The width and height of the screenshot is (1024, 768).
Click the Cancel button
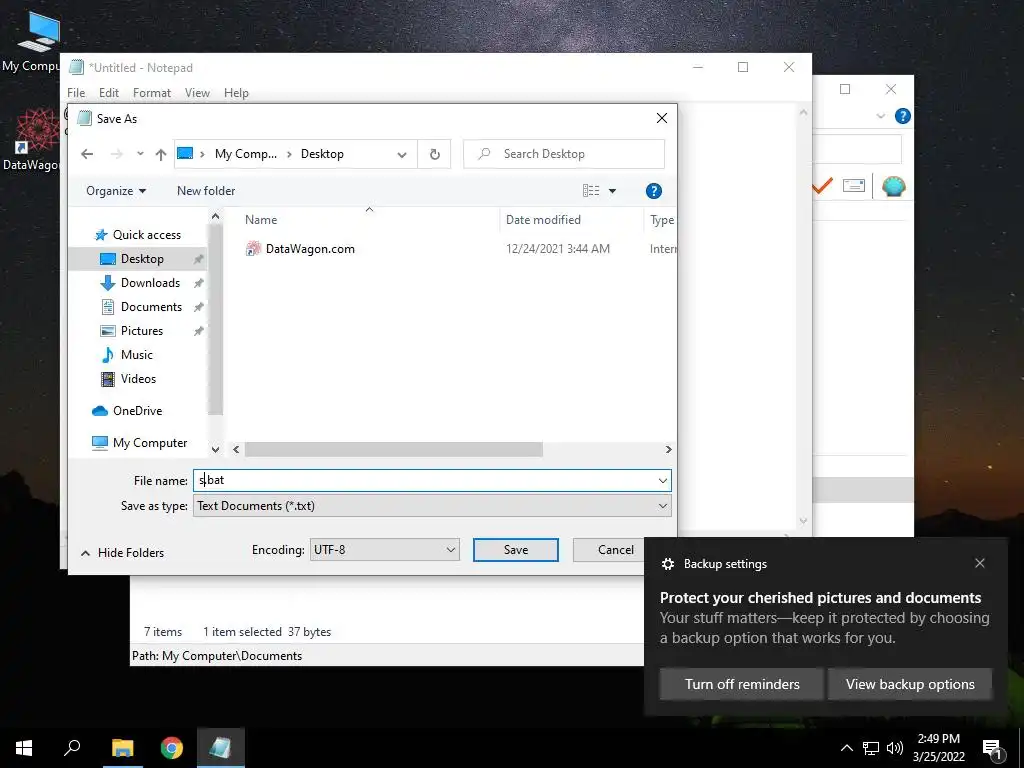(609, 550)
